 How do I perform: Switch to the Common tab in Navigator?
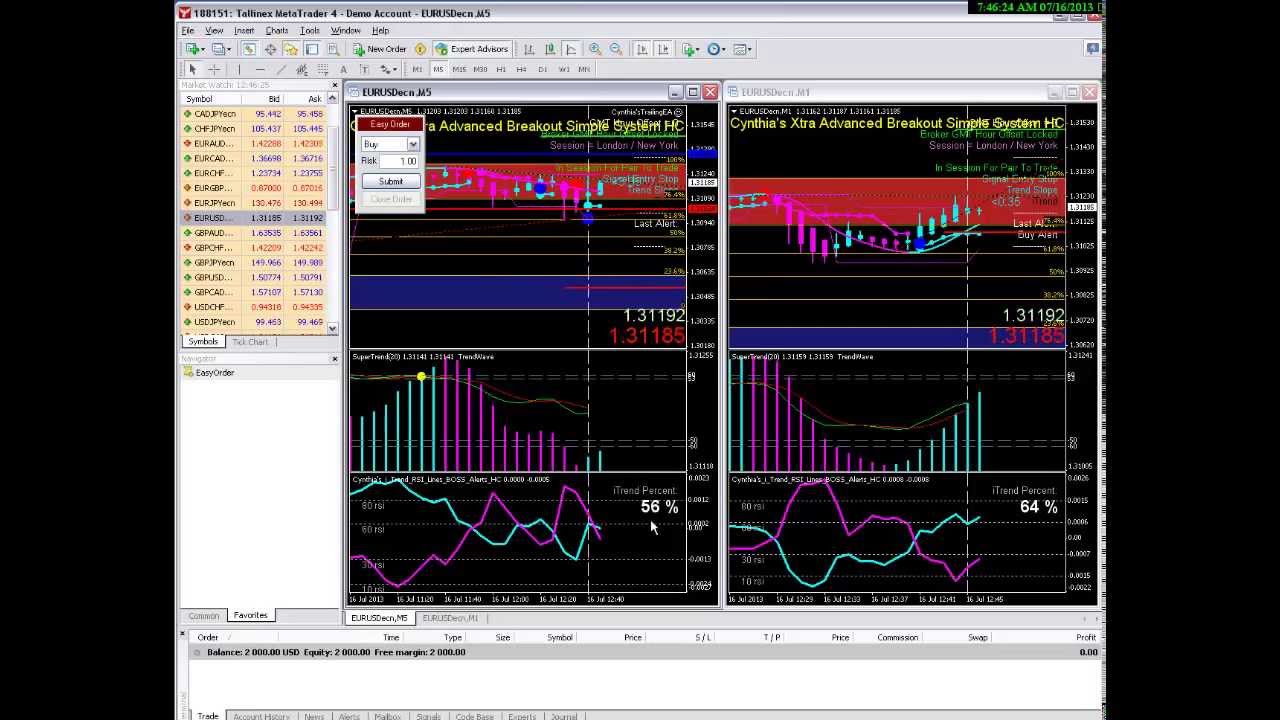pos(203,616)
